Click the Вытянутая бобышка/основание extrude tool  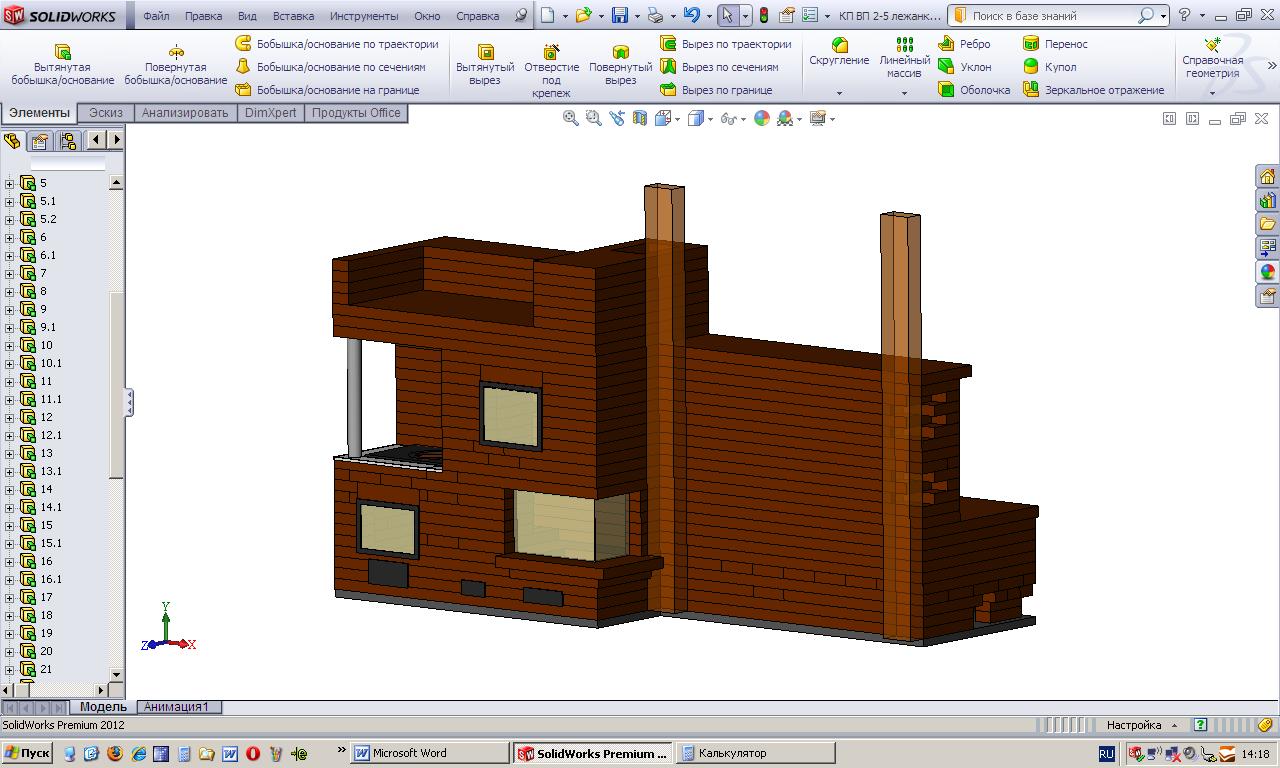(x=62, y=64)
